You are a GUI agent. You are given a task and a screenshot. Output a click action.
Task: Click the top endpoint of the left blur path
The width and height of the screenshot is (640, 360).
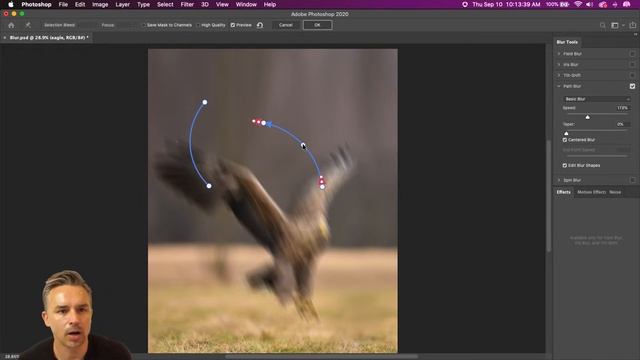[205, 102]
